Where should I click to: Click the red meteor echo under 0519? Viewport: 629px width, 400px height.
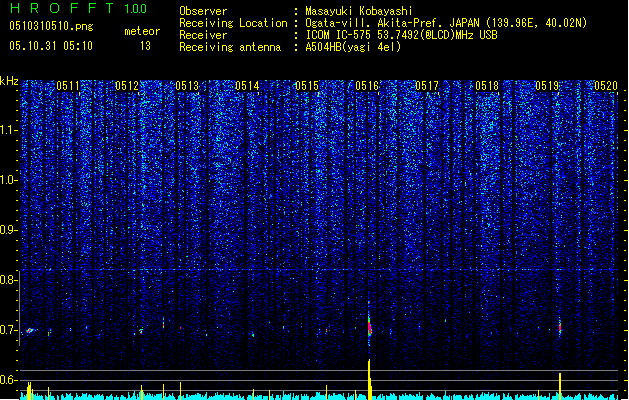click(560, 327)
